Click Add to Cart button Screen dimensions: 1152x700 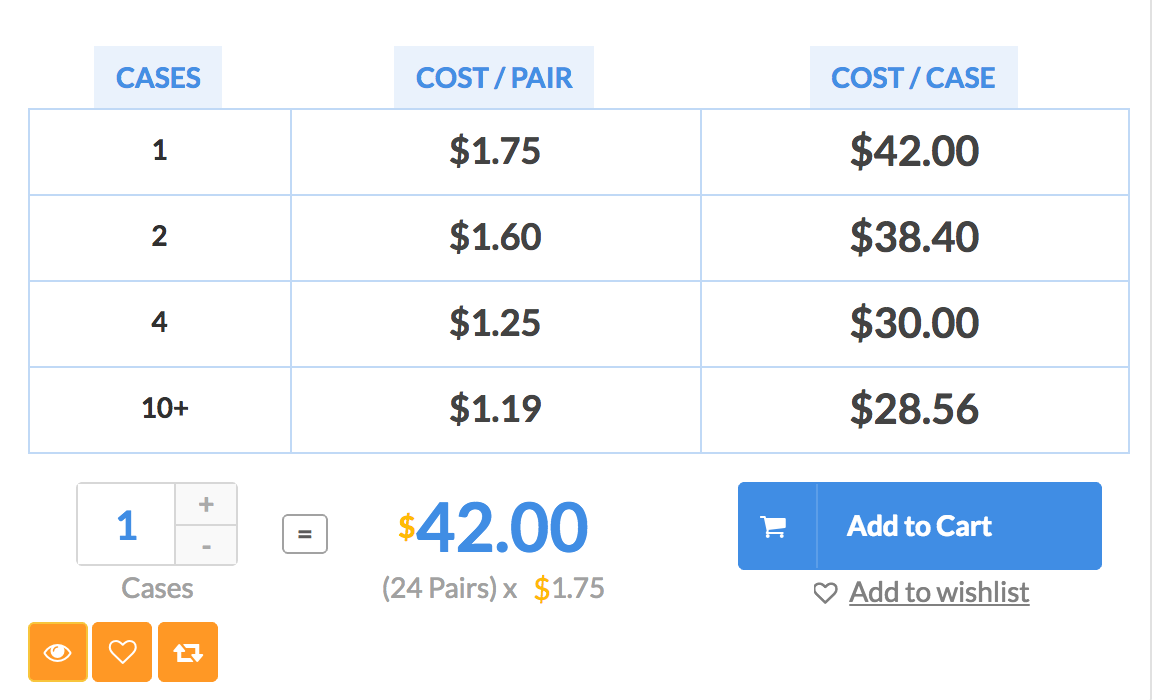(920, 526)
